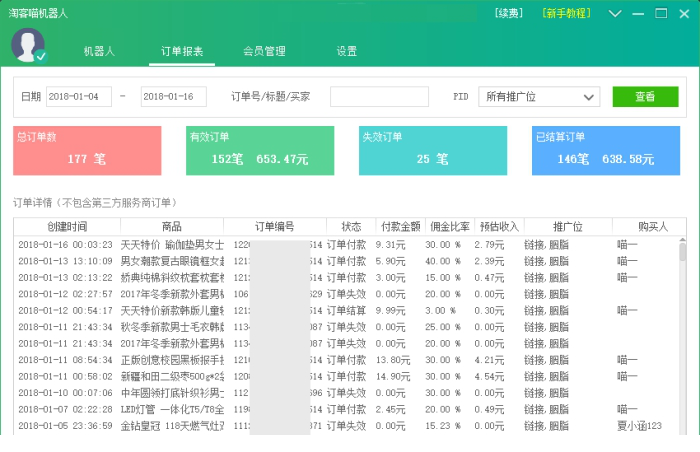700x452 pixels.
Task: Click the 2.79元 estimated income cell
Action: pyautogui.click(x=489, y=245)
